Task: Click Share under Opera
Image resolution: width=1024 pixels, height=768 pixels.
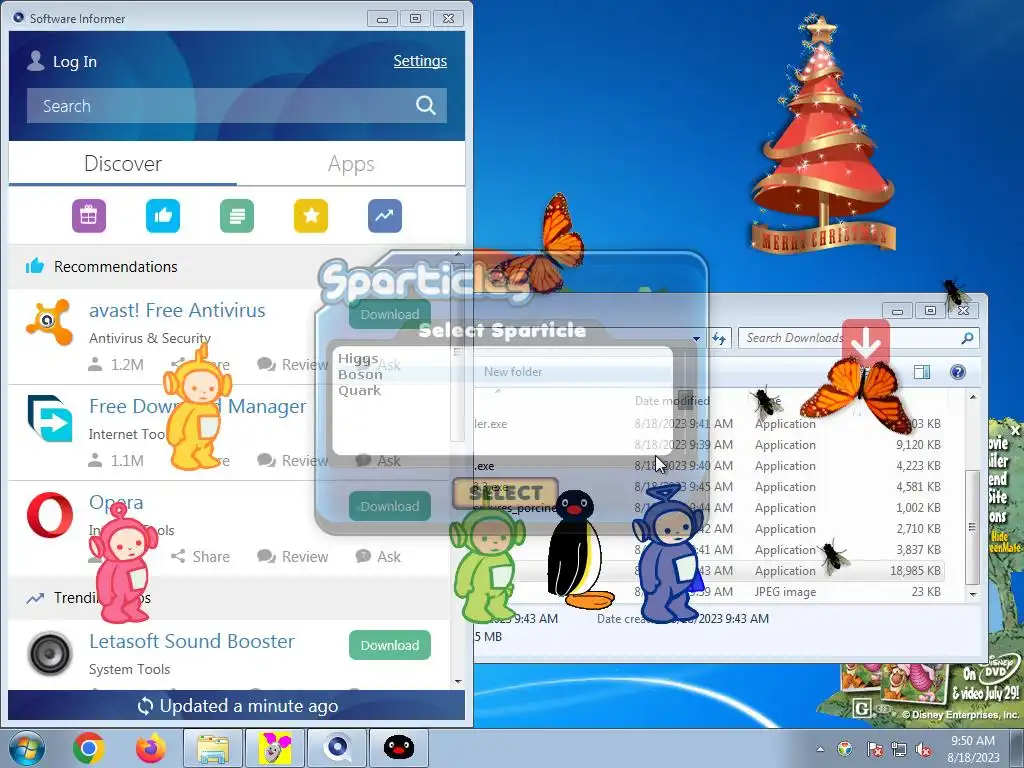Action: point(200,556)
